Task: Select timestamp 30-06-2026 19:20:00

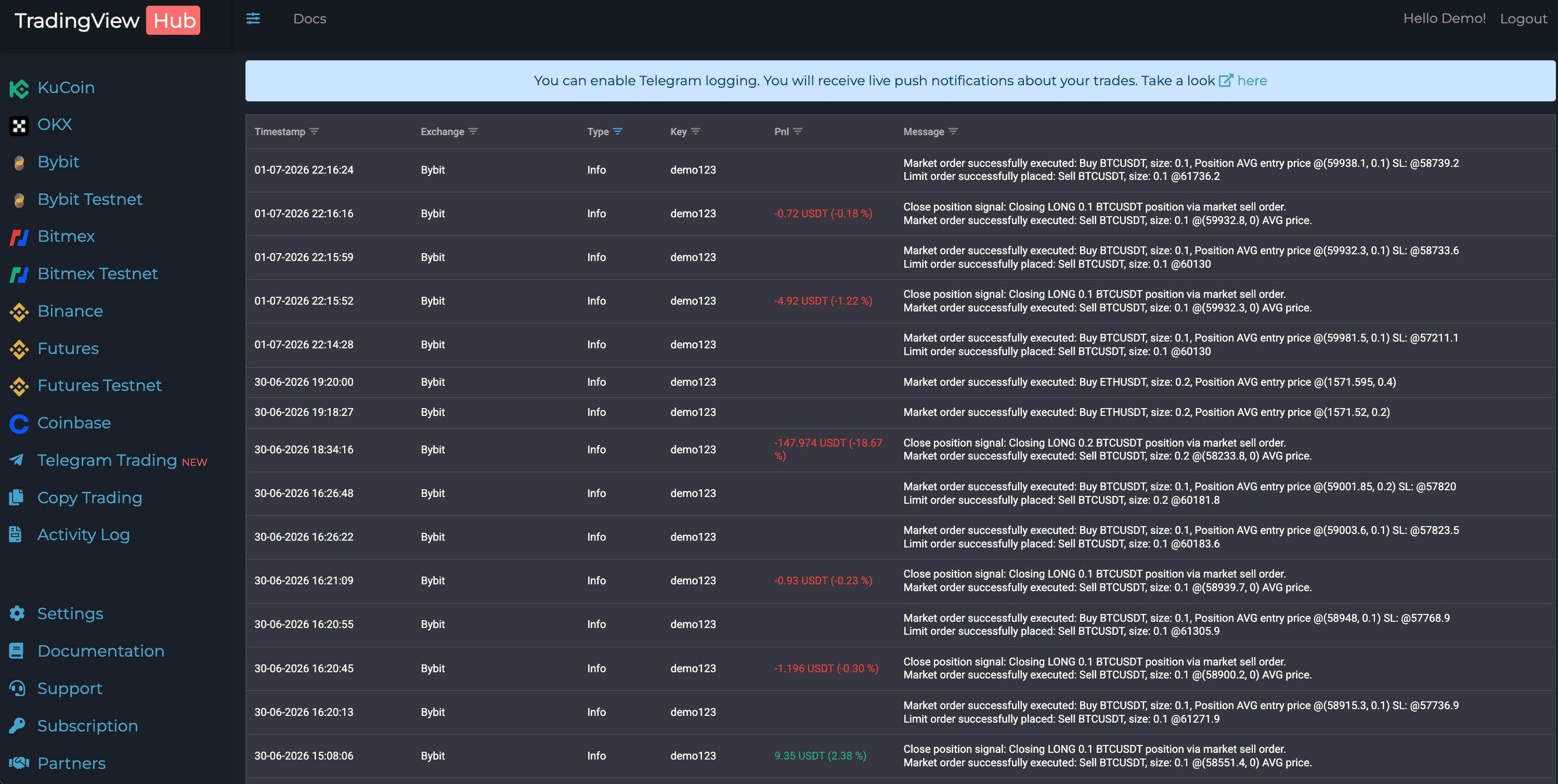Action: click(304, 382)
